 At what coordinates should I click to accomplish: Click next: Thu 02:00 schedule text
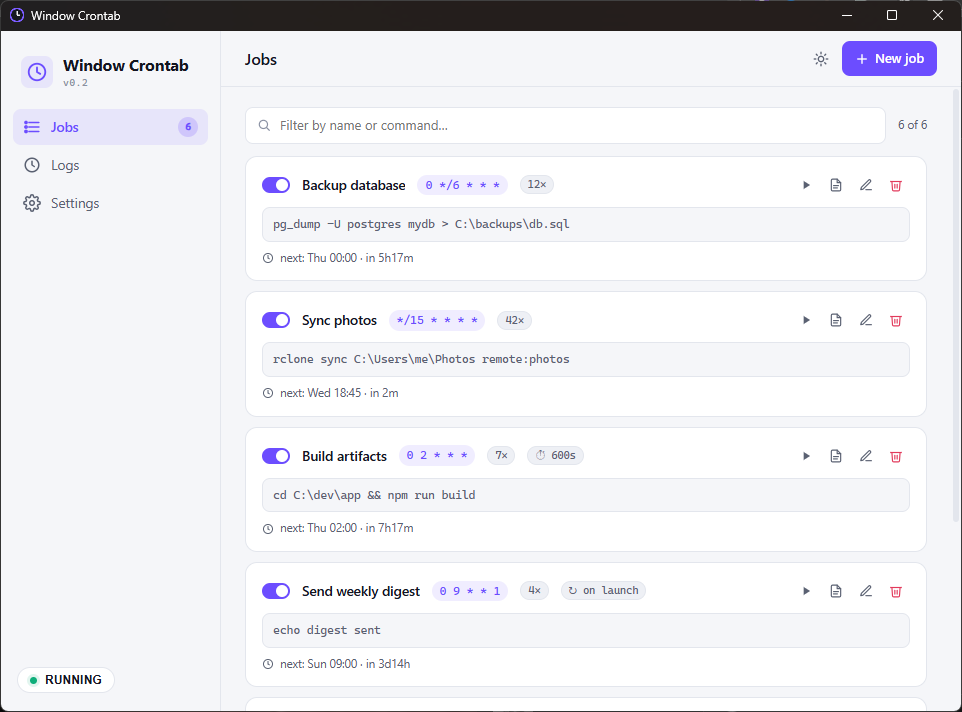pos(347,528)
